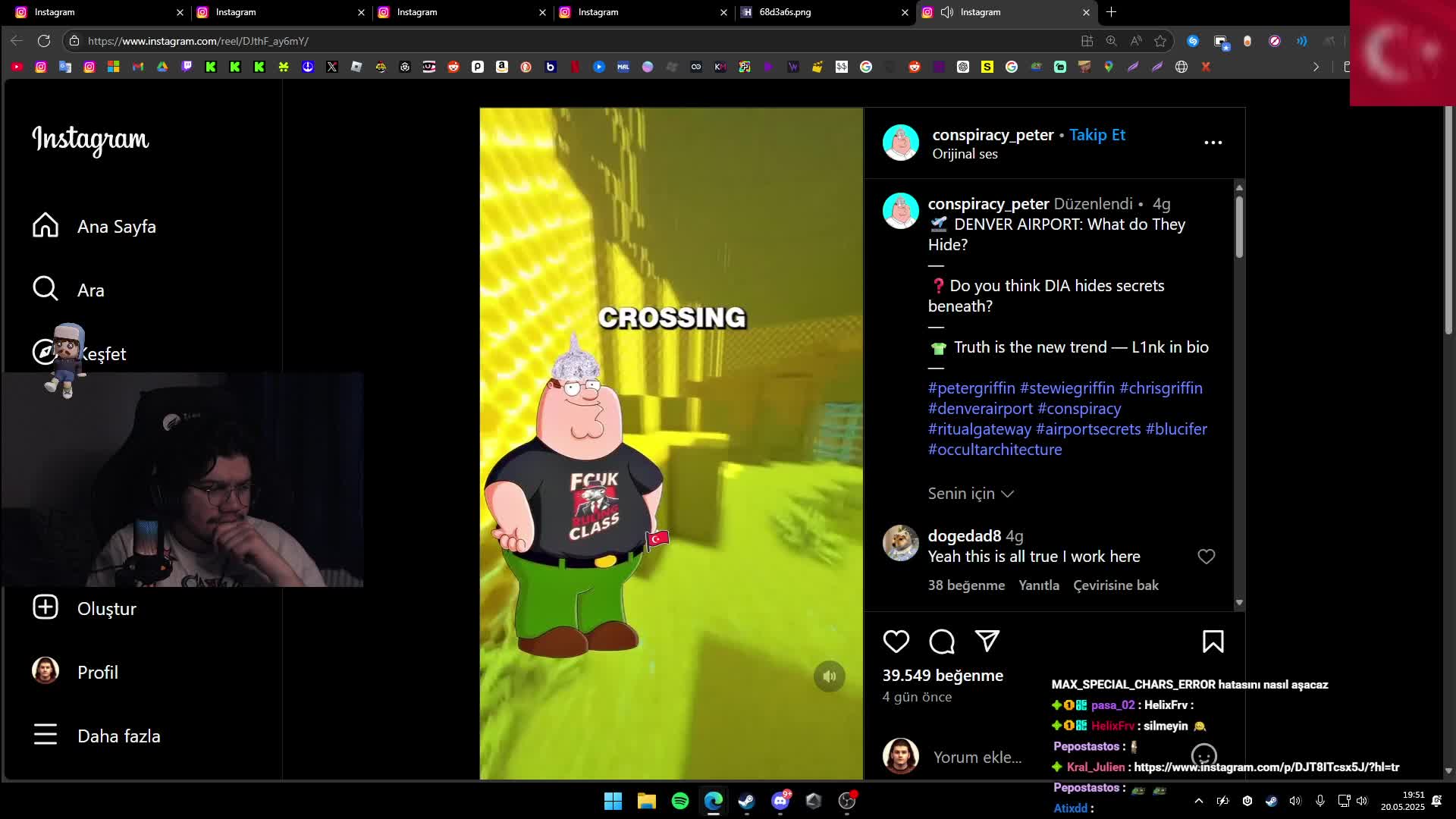Screen dimensions: 1456x819
Task: Click conspiracy_peter avatar in post header
Action: pos(901,142)
